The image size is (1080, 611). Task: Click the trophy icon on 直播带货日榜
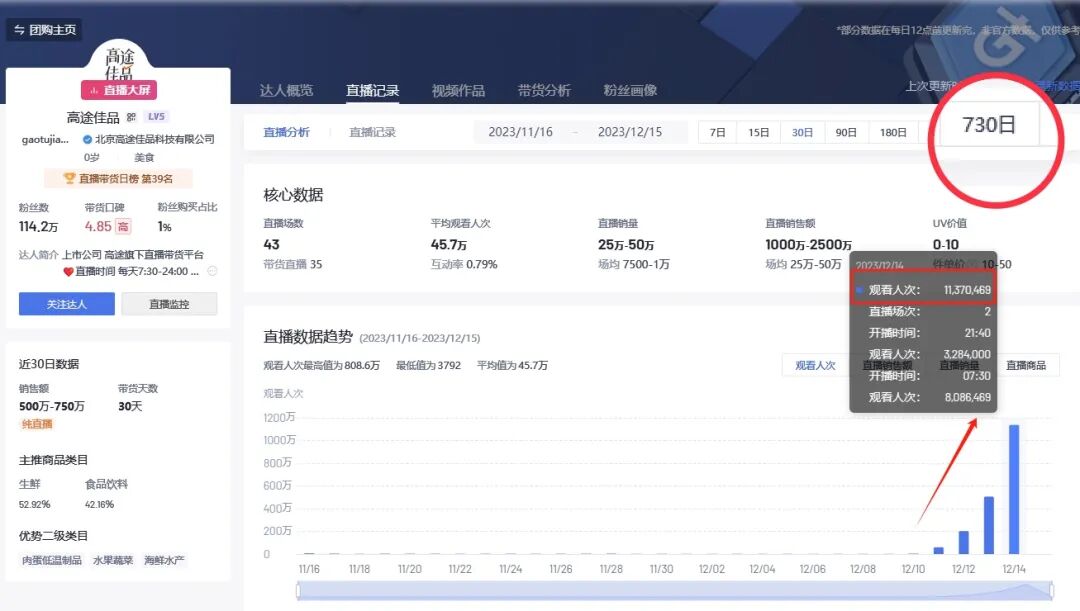pyautogui.click(x=69, y=178)
